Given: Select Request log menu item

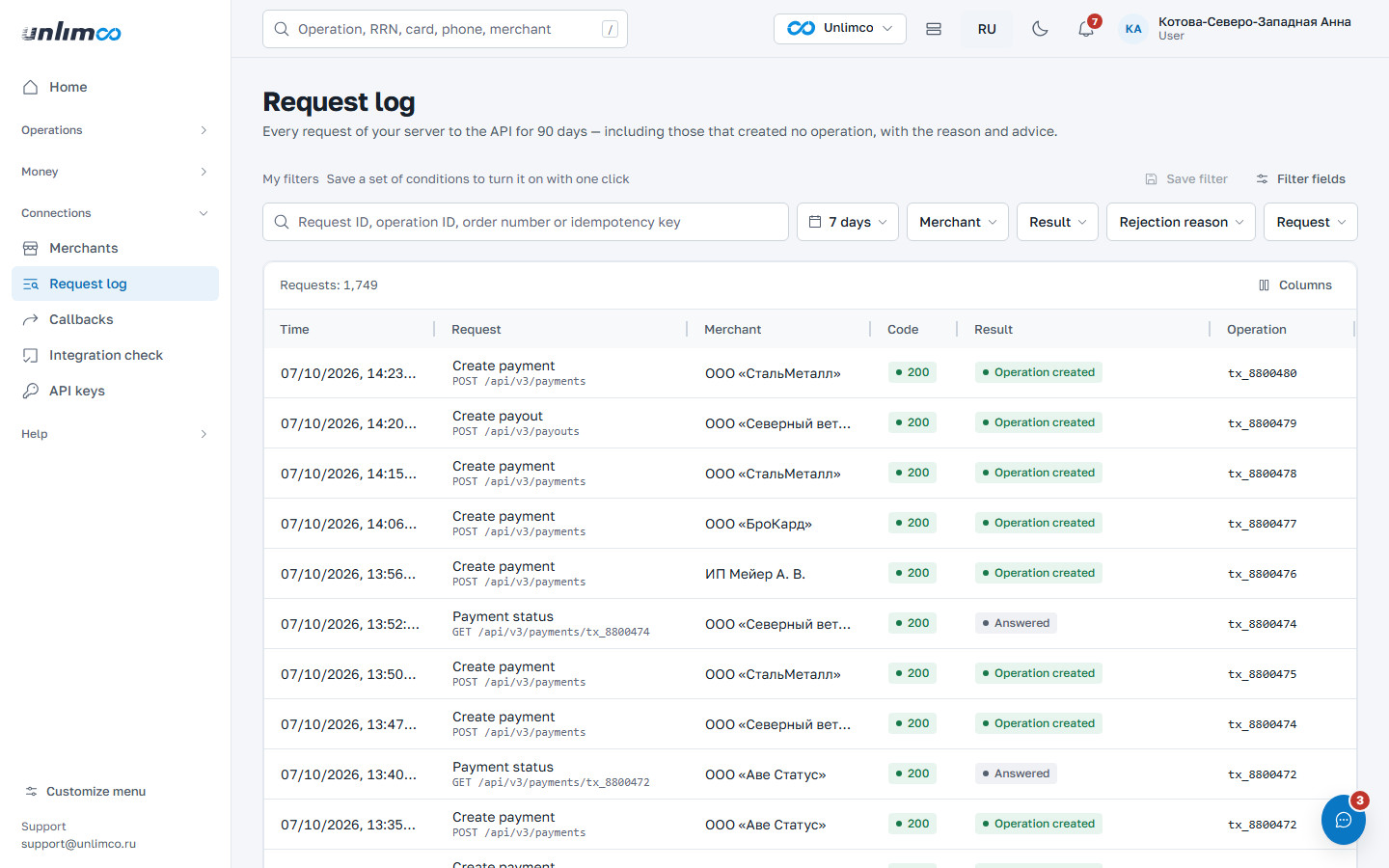Looking at the screenshot, I should point(115,284).
